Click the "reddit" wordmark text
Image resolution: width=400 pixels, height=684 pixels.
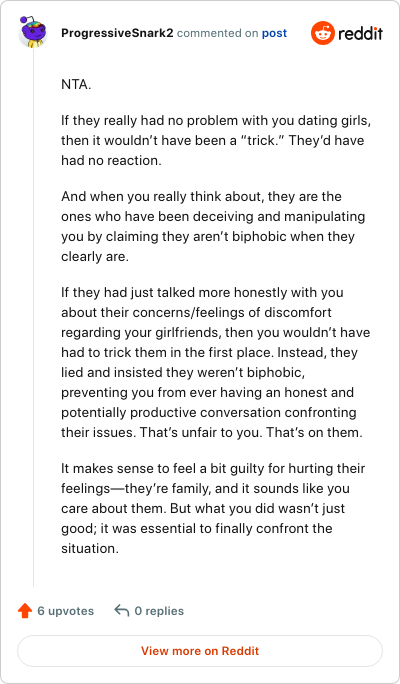pos(360,34)
